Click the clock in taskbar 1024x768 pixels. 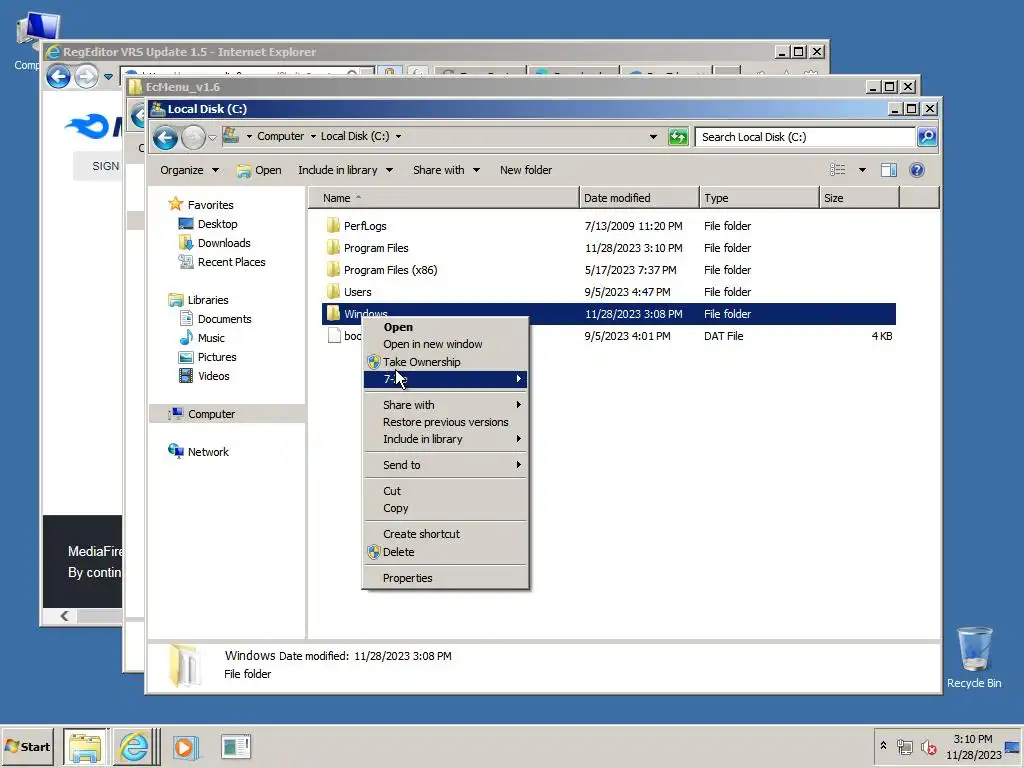(973, 746)
